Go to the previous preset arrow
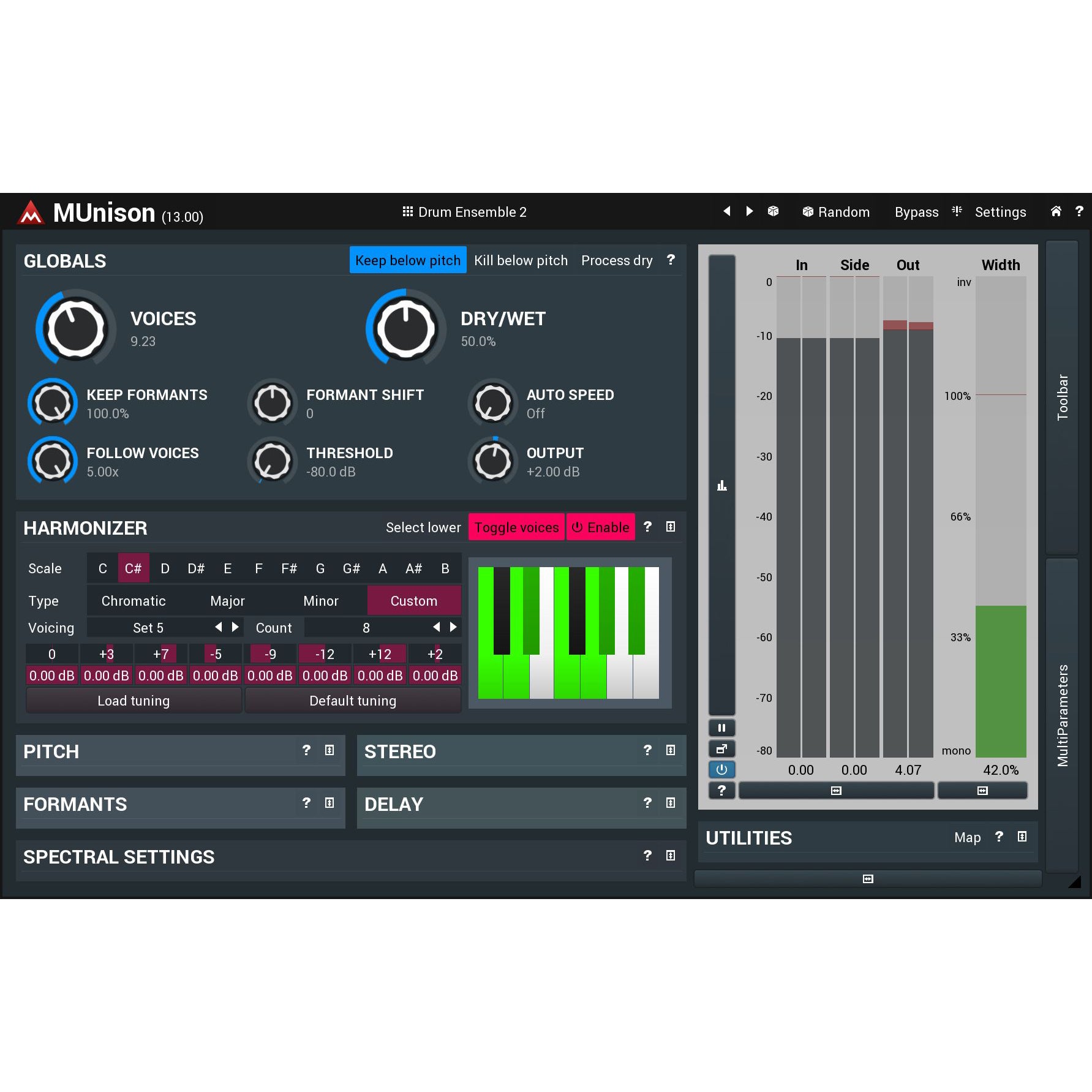This screenshot has width=1092, height=1092. pos(727,211)
